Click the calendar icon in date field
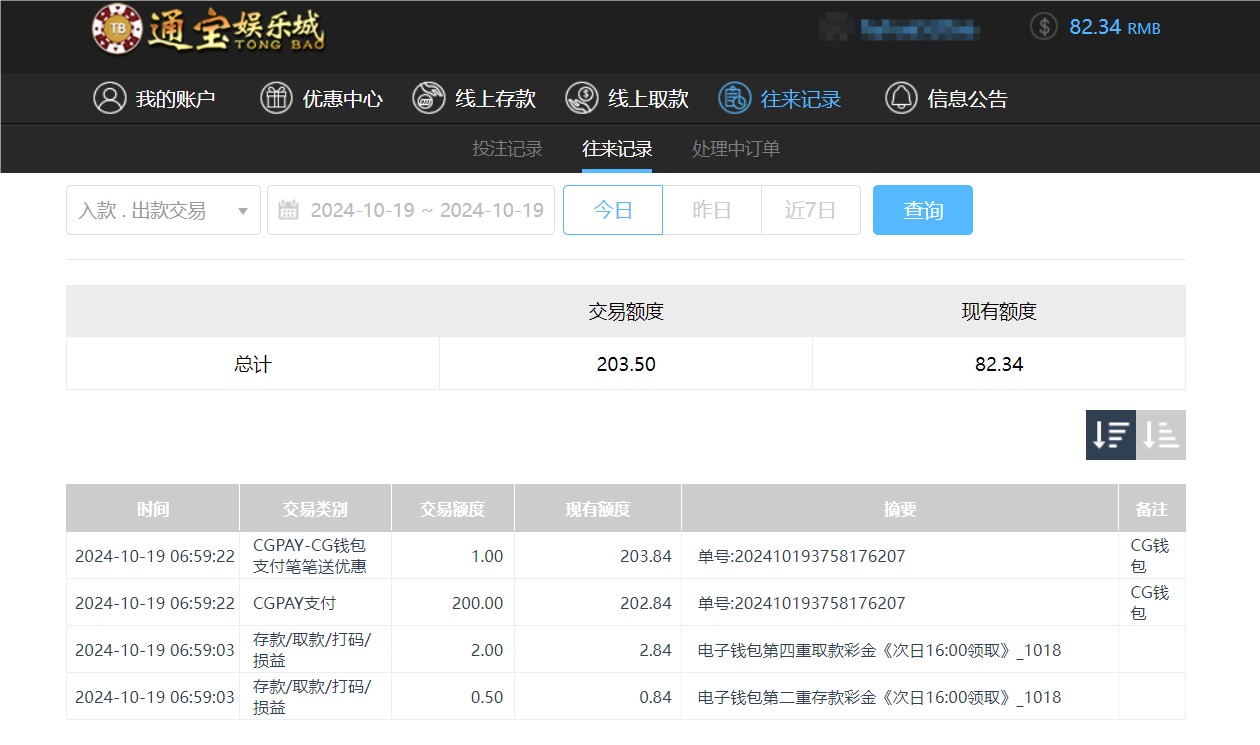1260x745 pixels. coord(290,209)
